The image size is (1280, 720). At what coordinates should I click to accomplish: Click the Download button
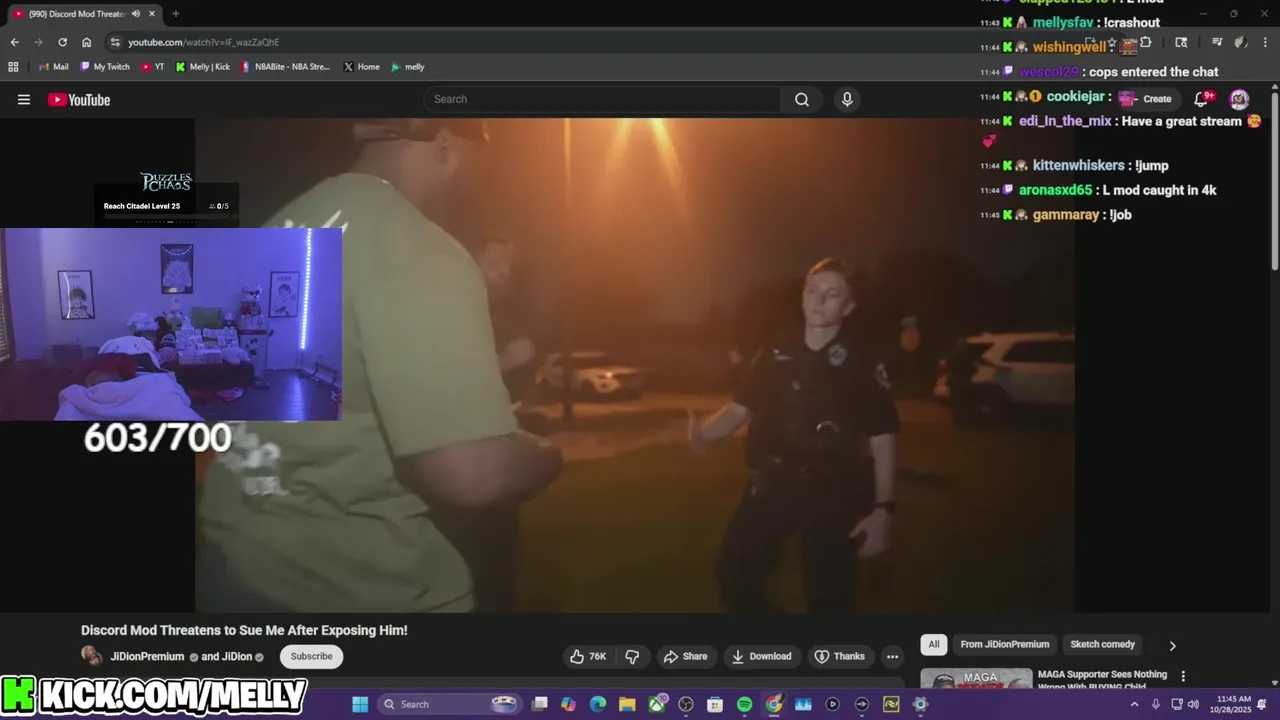point(762,656)
